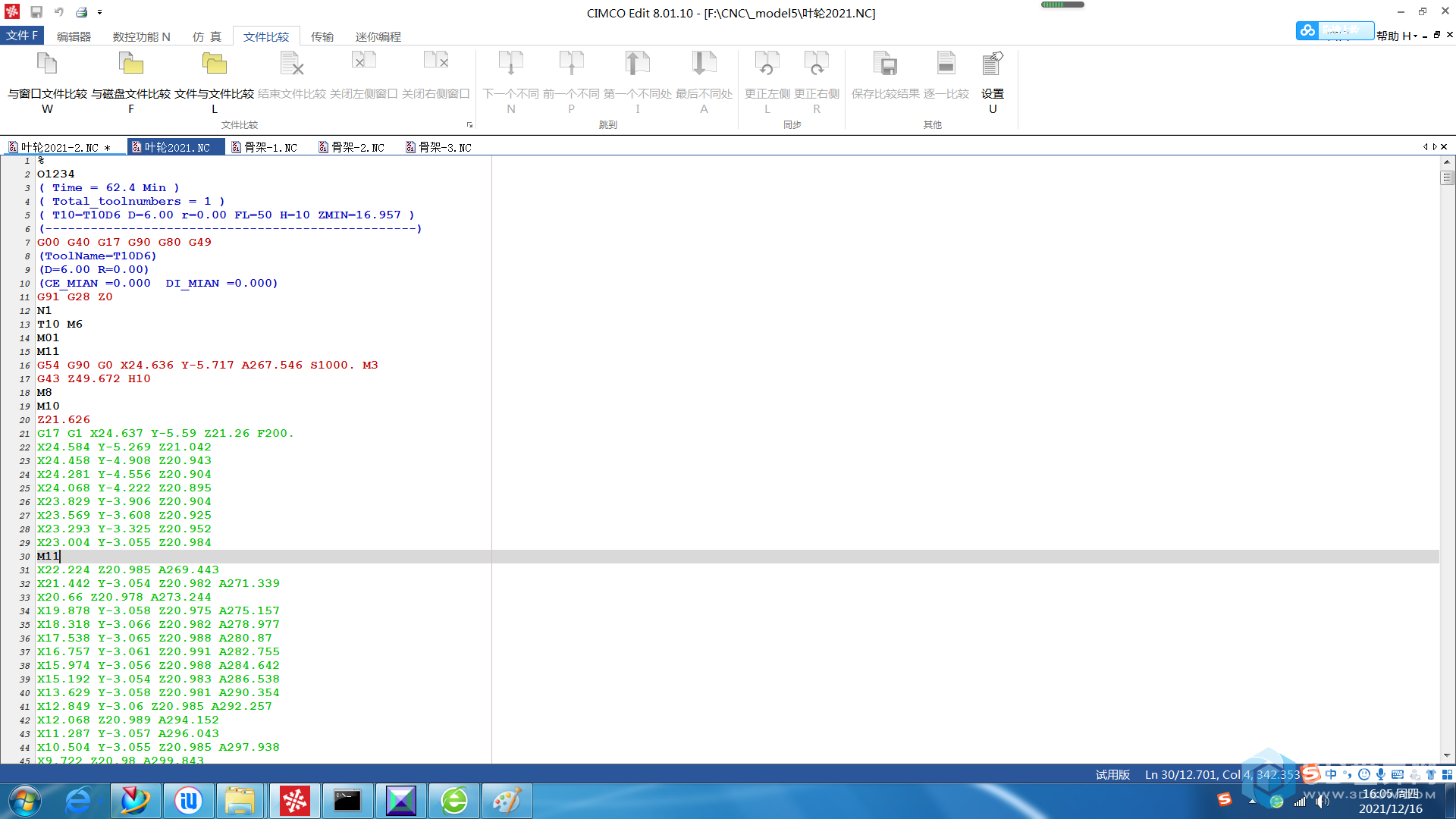Click the blue cloud upload button
Viewport: 1456px width, 819px height.
coord(1335,30)
